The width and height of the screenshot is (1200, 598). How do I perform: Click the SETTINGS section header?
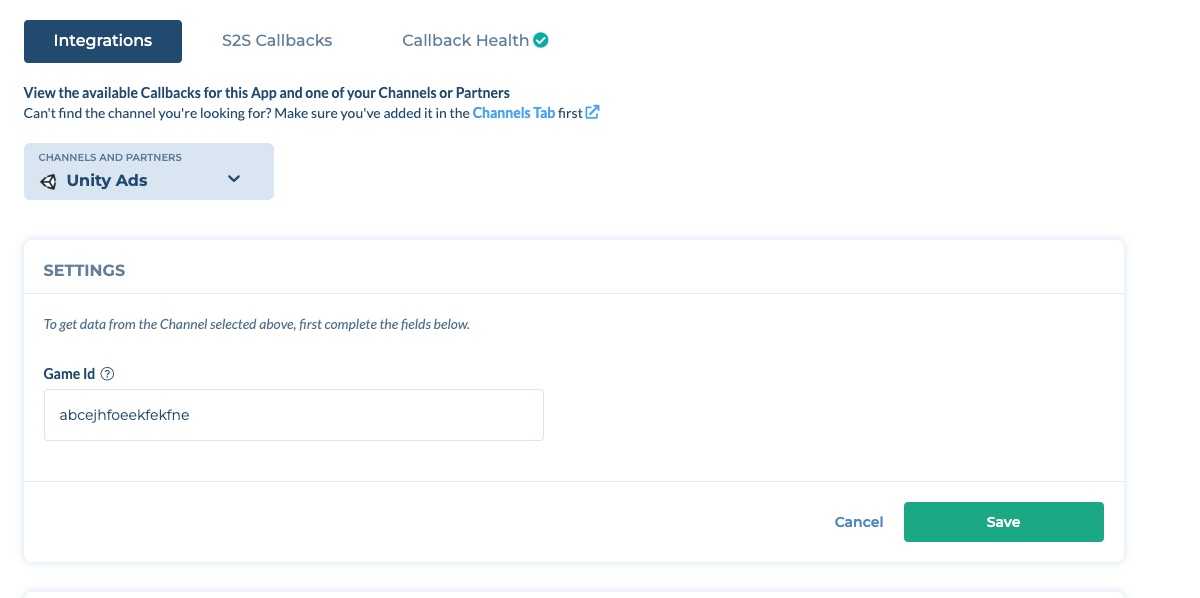click(84, 271)
